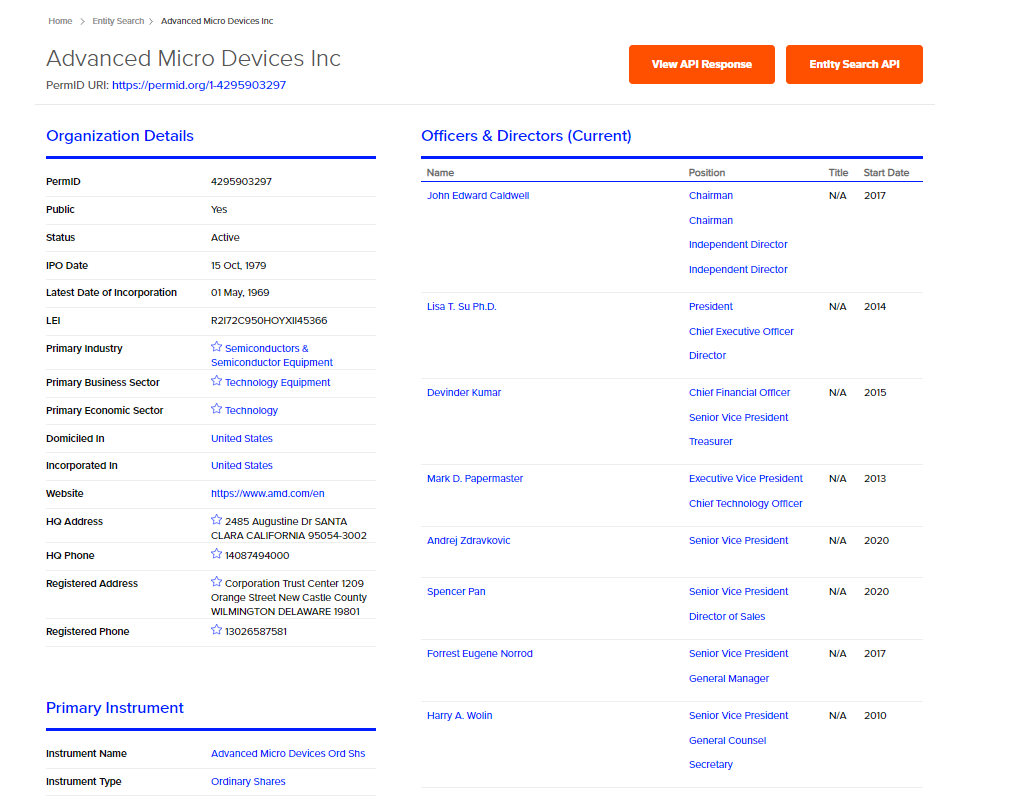Open Forrest Eugene Norrod profile

click(480, 654)
